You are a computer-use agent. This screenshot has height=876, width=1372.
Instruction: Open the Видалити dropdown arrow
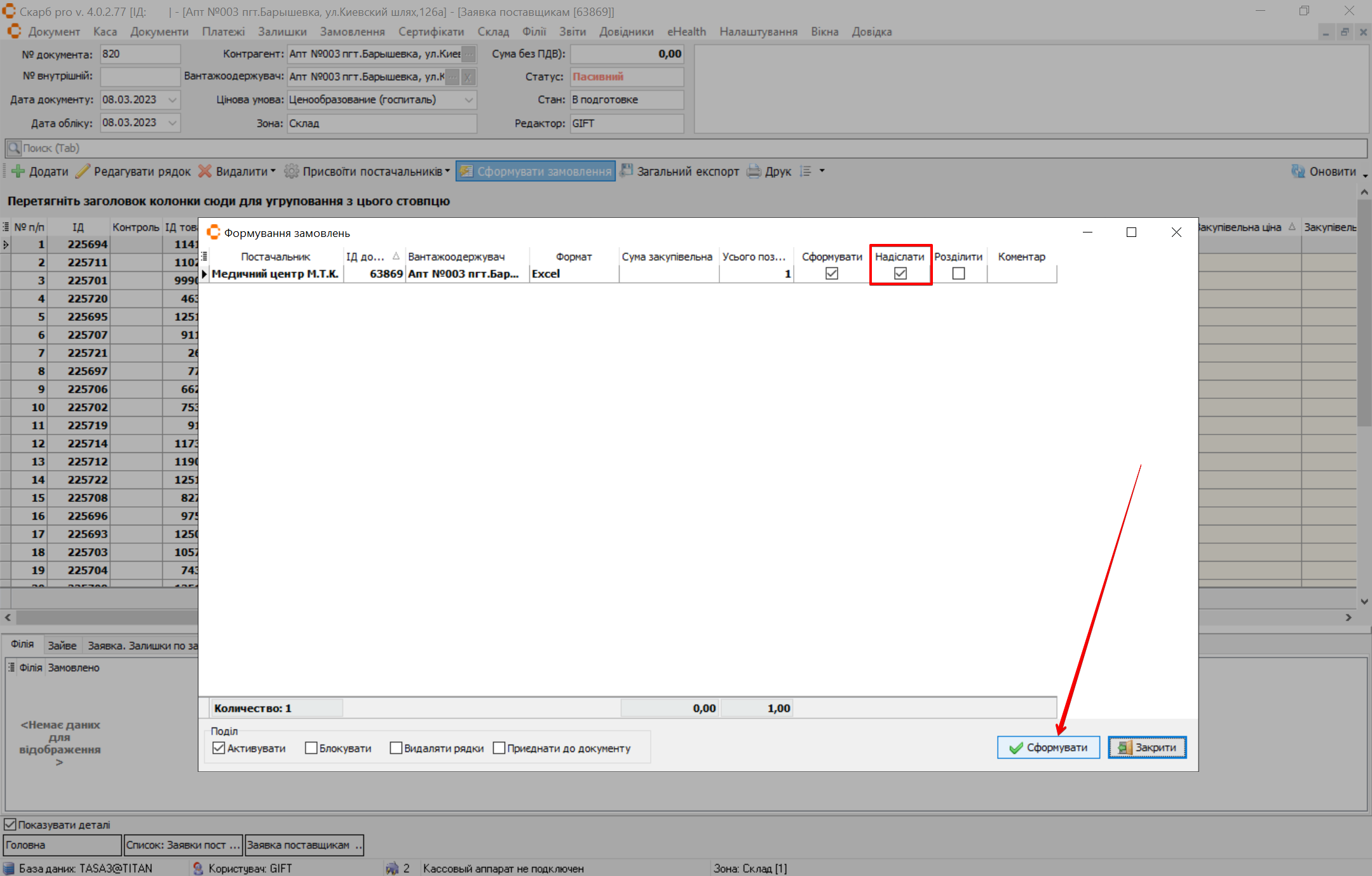[x=273, y=171]
